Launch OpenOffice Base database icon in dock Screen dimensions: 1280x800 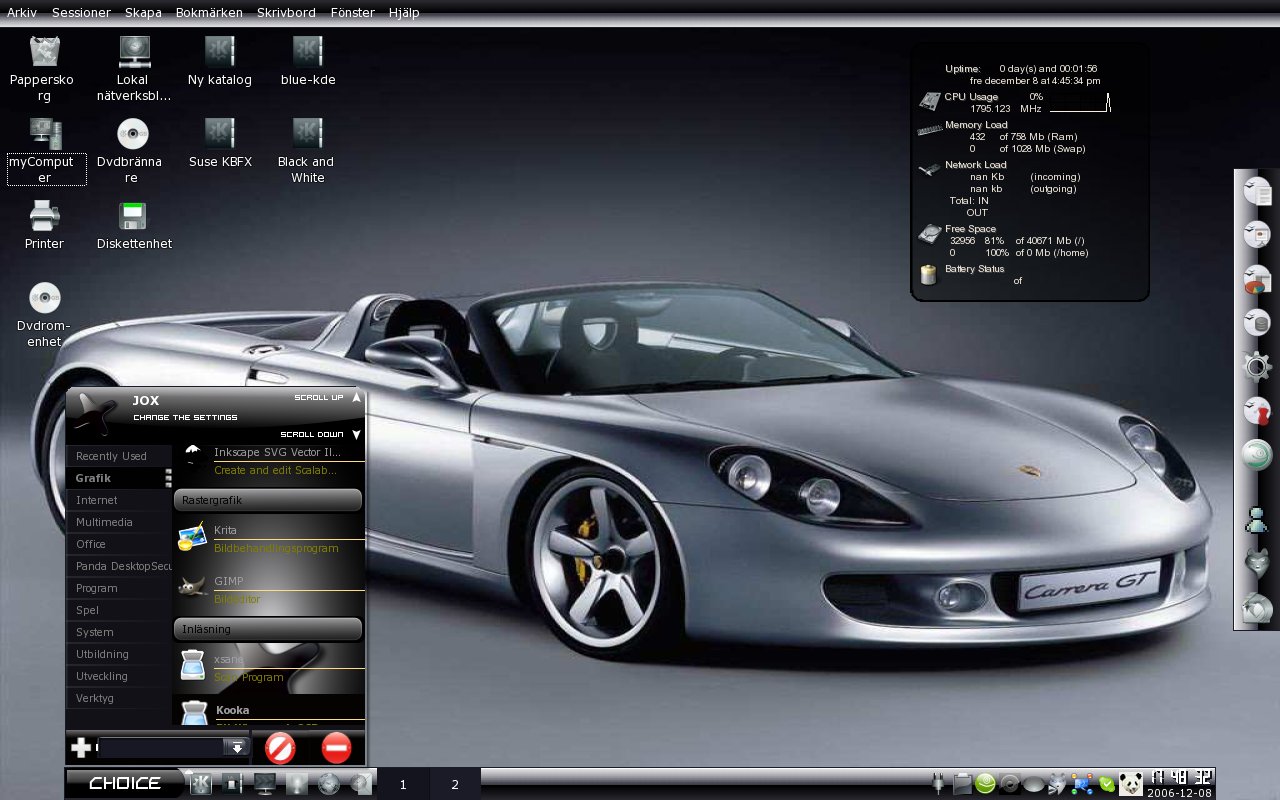(x=1256, y=323)
